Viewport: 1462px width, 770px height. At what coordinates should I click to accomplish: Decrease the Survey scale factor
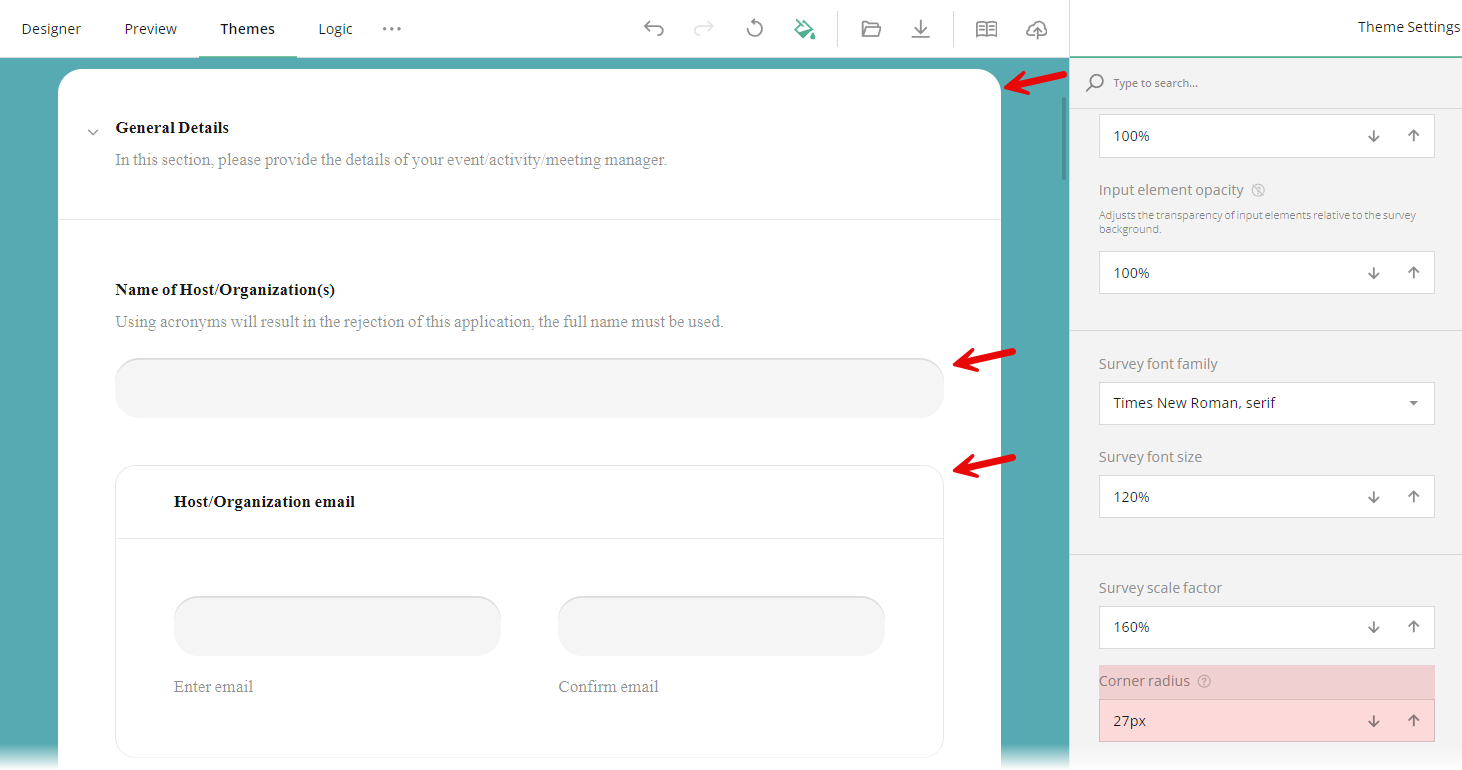point(1374,627)
